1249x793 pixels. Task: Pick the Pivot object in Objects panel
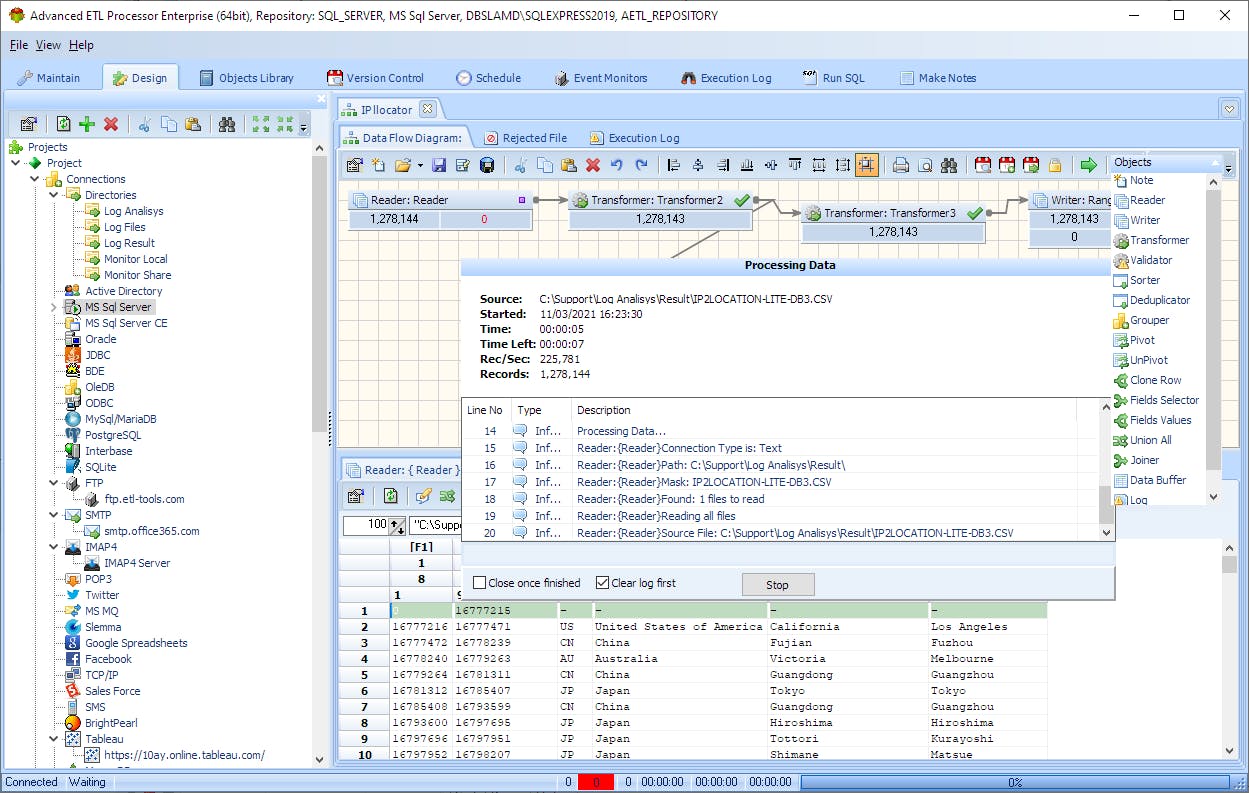click(x=1141, y=340)
